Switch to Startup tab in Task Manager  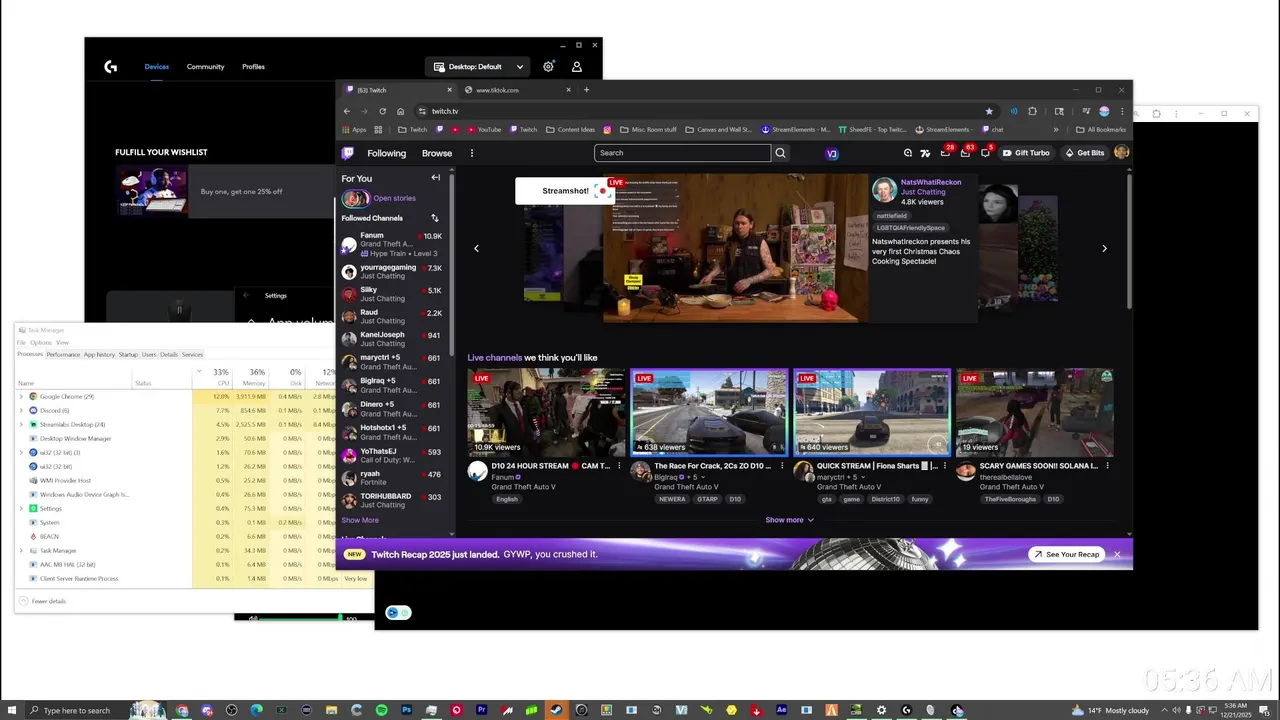click(128, 354)
